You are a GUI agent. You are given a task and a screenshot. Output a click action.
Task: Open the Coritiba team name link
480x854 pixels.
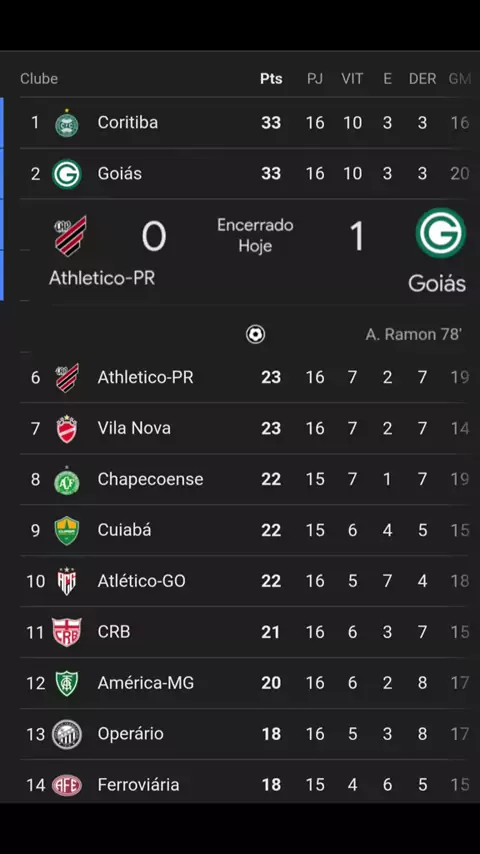pyautogui.click(x=128, y=123)
